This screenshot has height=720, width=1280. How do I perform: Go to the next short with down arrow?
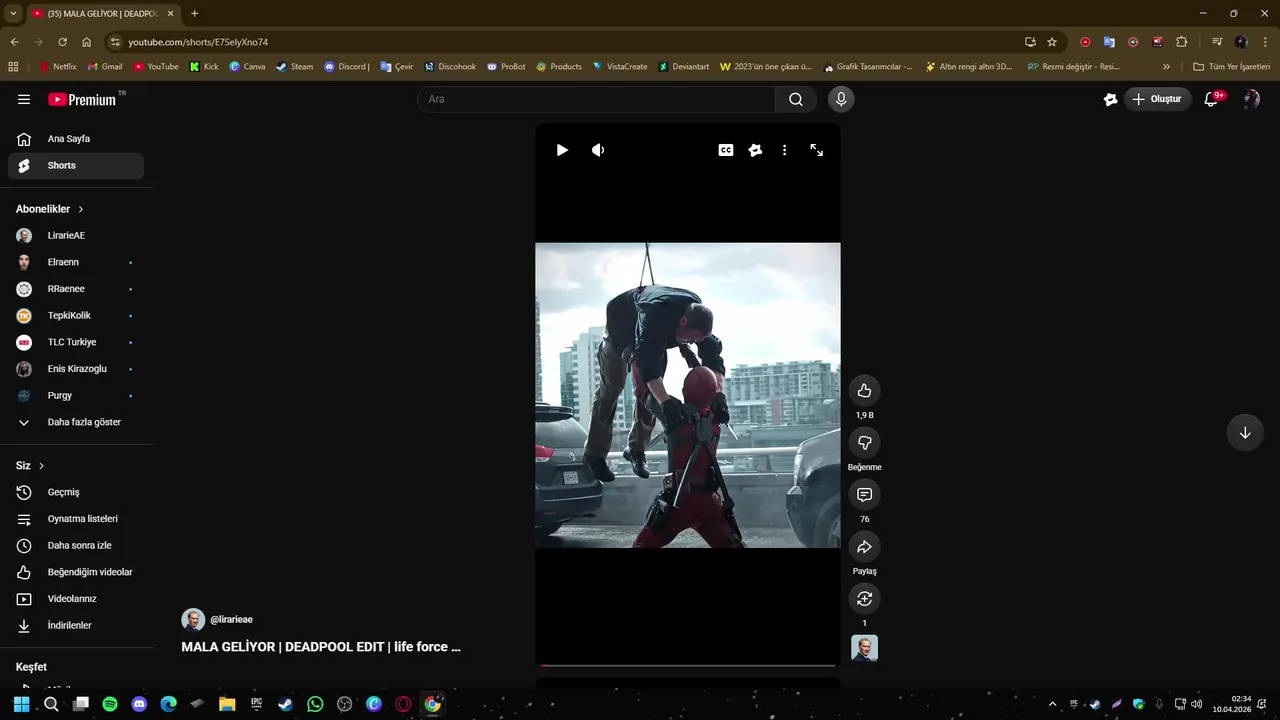pyautogui.click(x=1245, y=433)
